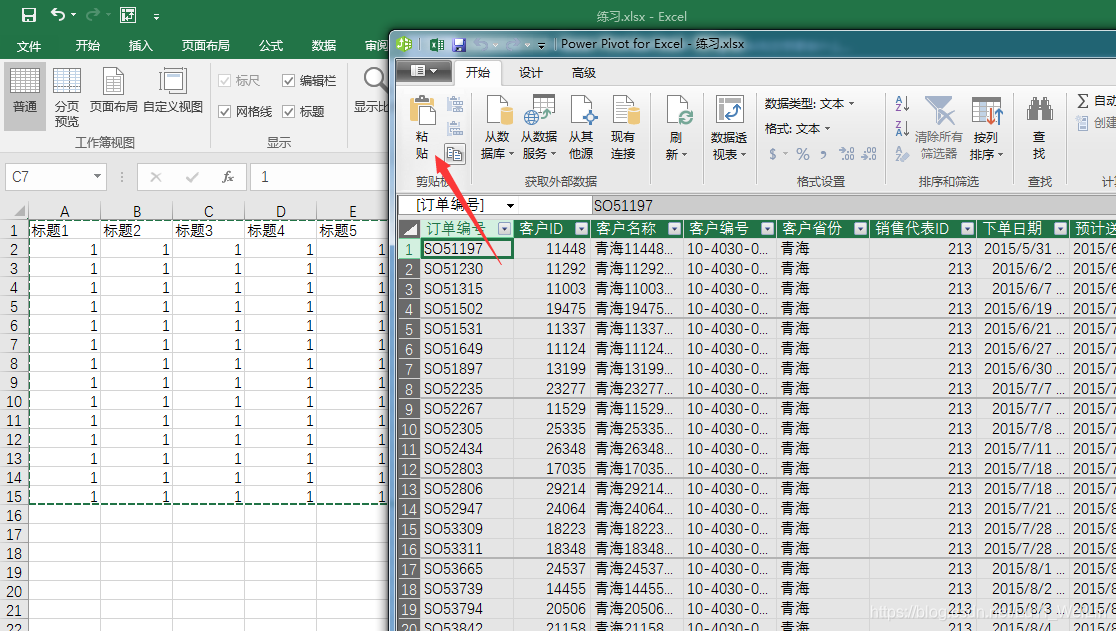
Task: Open the Format (格式: 文本) dropdown
Action: point(798,129)
